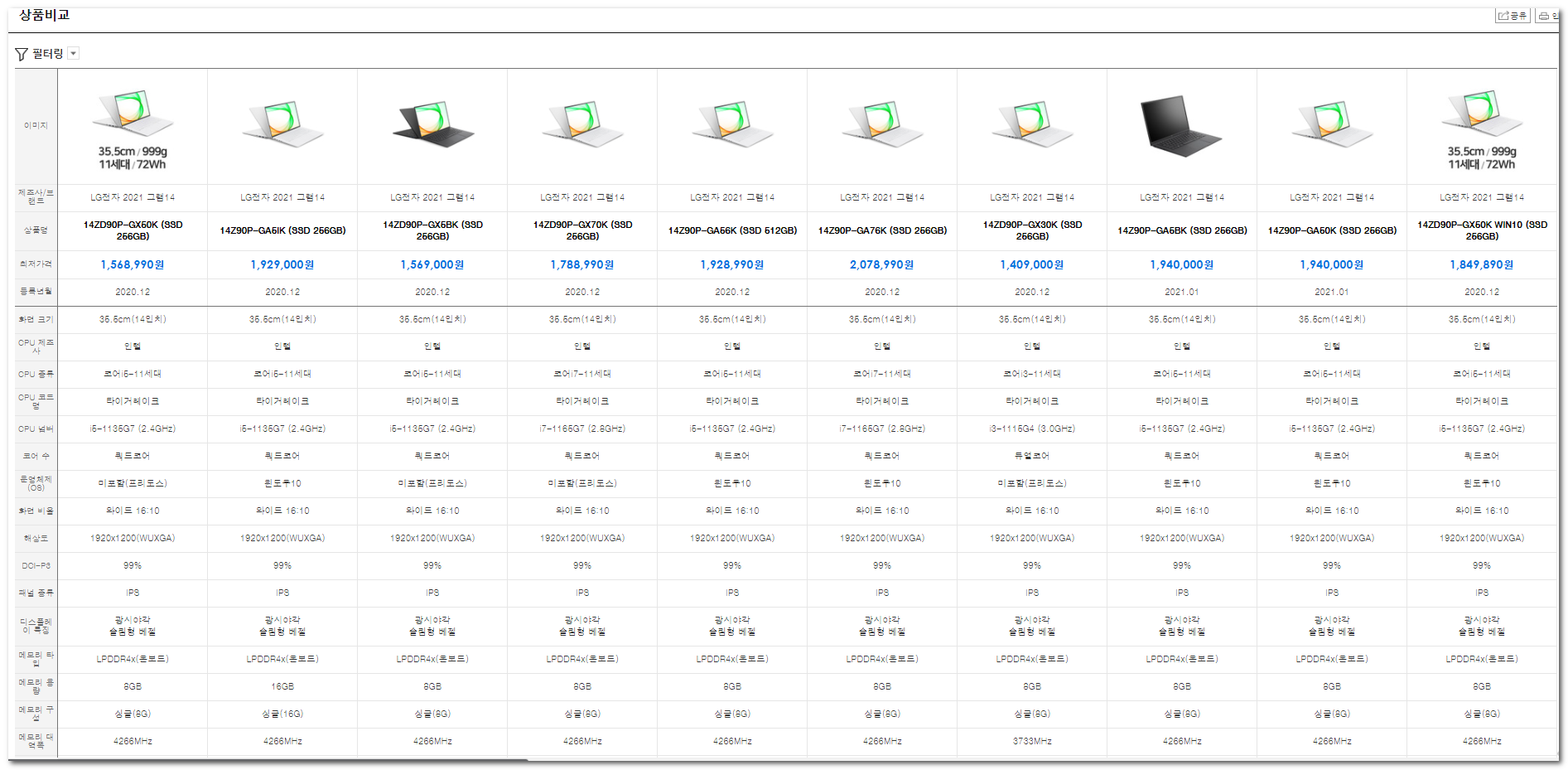The image size is (1568, 770).
Task: Click the lowest price 1,928,990원
Action: pos(732,265)
